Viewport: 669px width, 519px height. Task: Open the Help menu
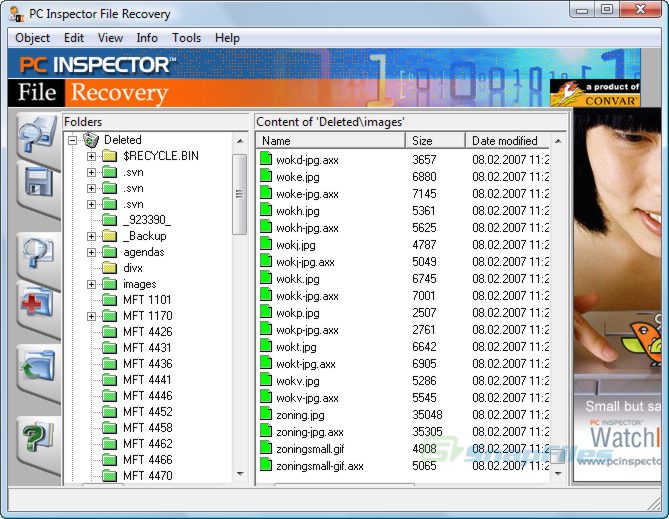pyautogui.click(x=227, y=38)
